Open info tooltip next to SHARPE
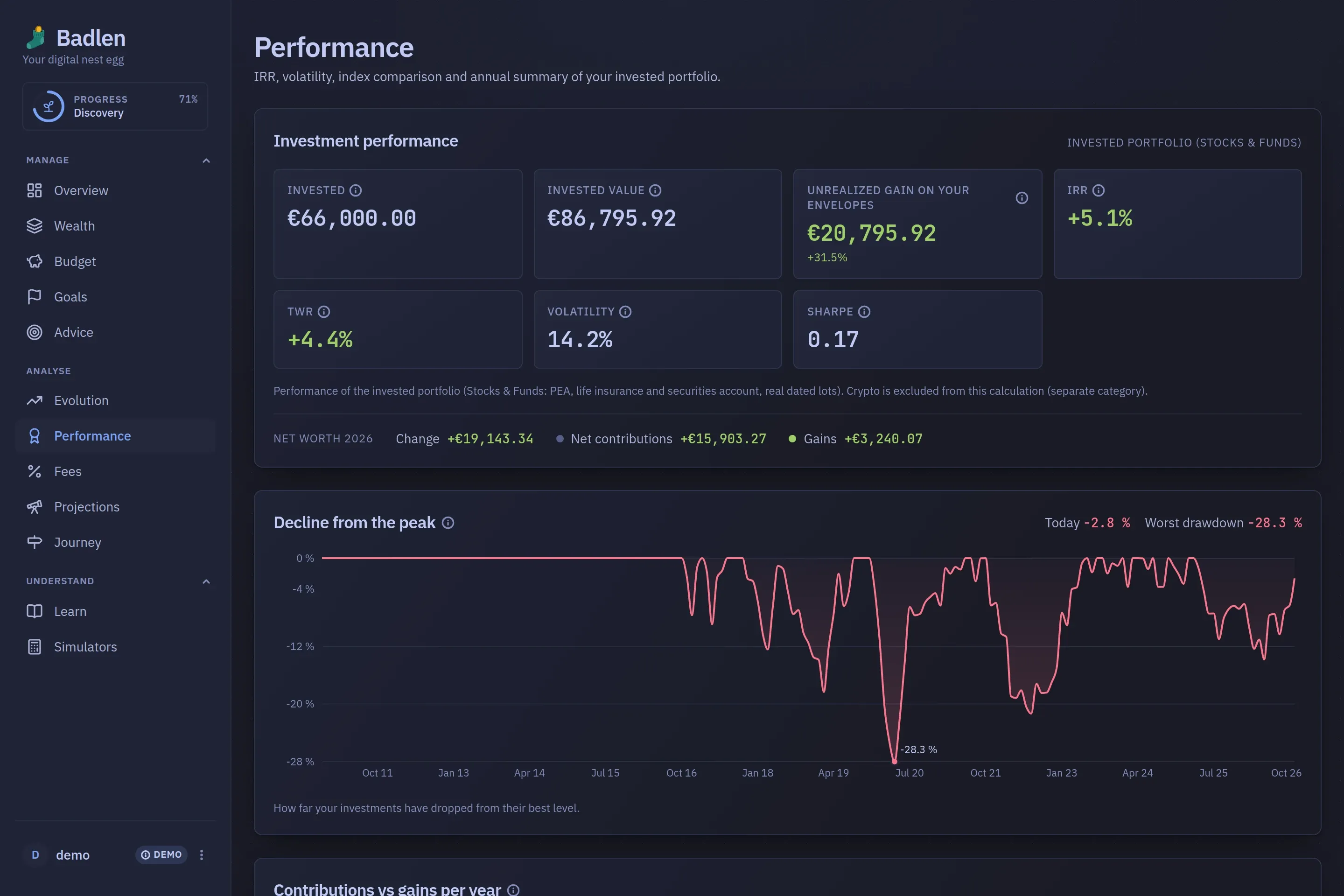Screen dimensions: 1344x896 click(864, 311)
